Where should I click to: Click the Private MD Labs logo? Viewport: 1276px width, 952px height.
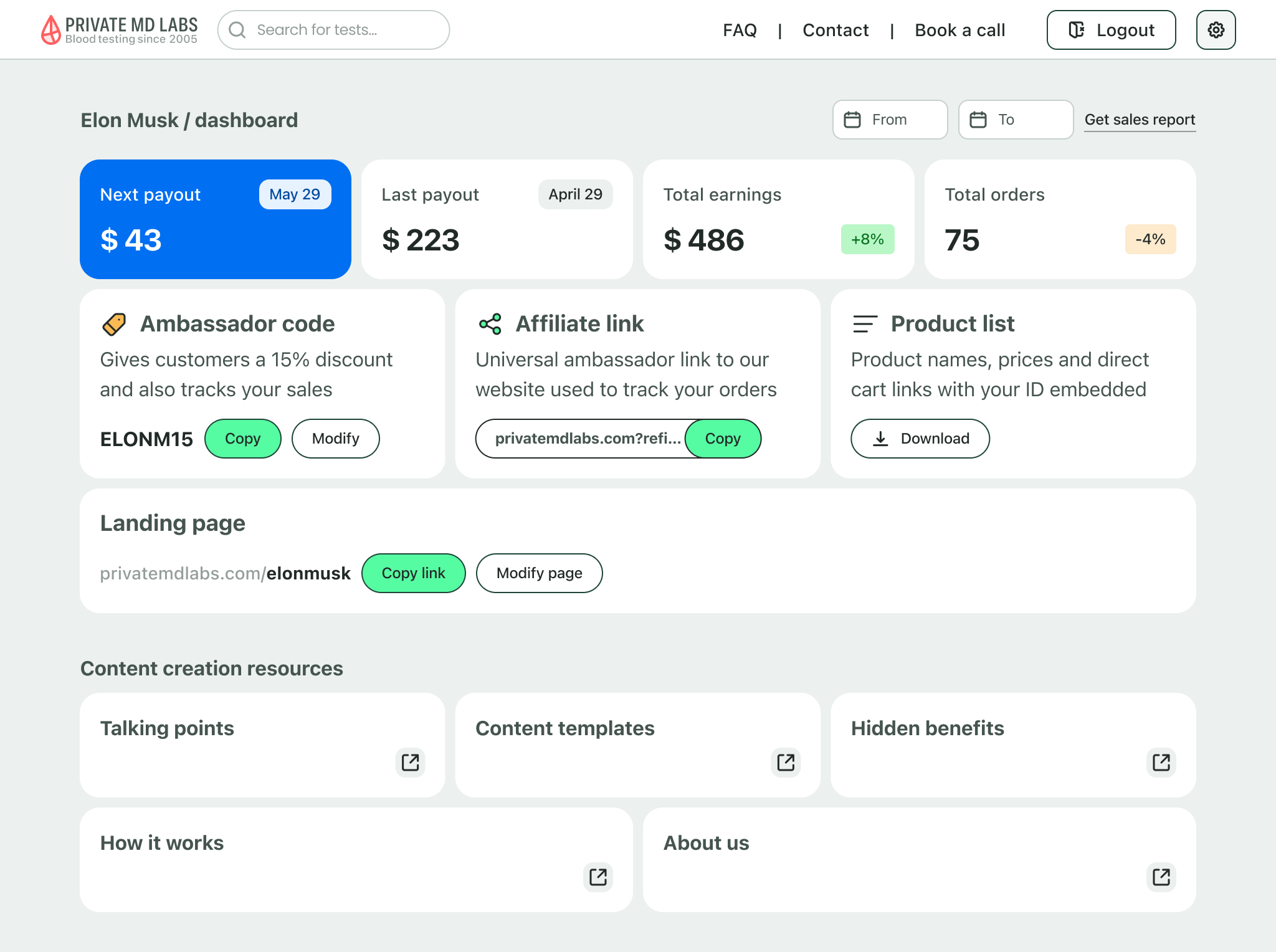[x=119, y=30]
